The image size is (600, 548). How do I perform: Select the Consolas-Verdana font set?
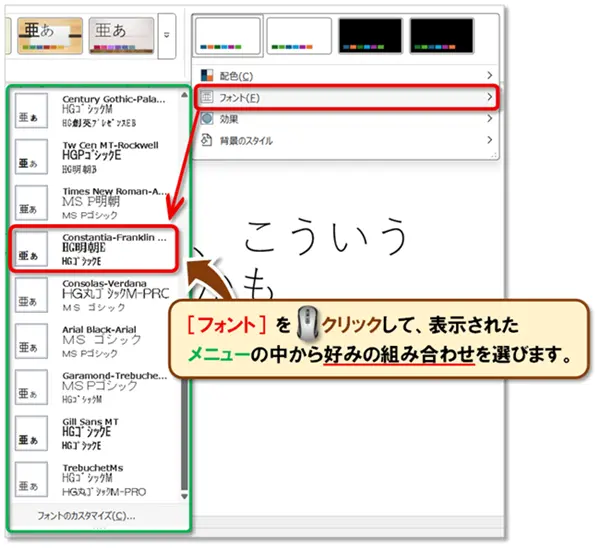tap(96, 295)
